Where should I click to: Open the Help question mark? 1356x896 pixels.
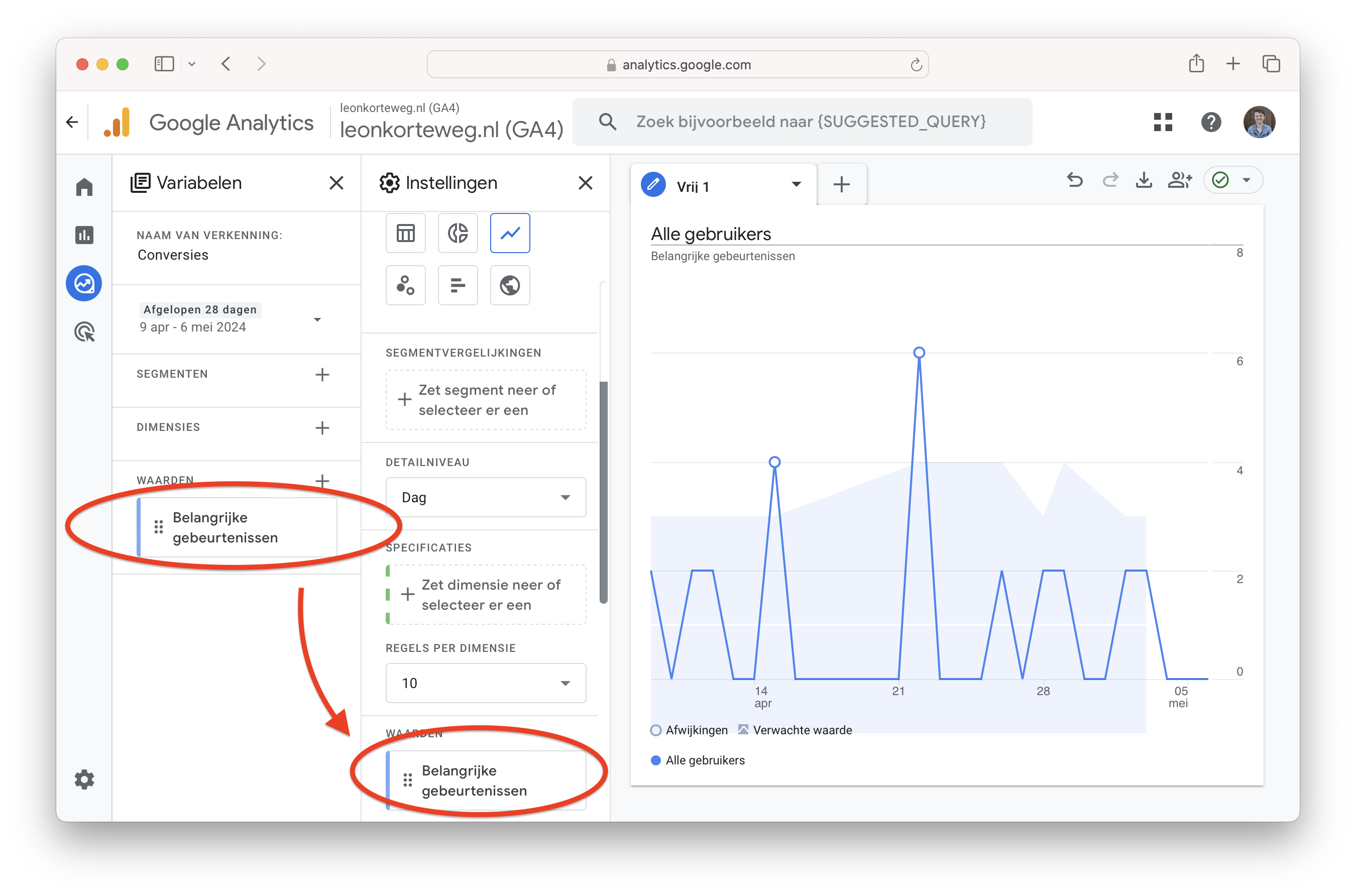coord(1211,122)
